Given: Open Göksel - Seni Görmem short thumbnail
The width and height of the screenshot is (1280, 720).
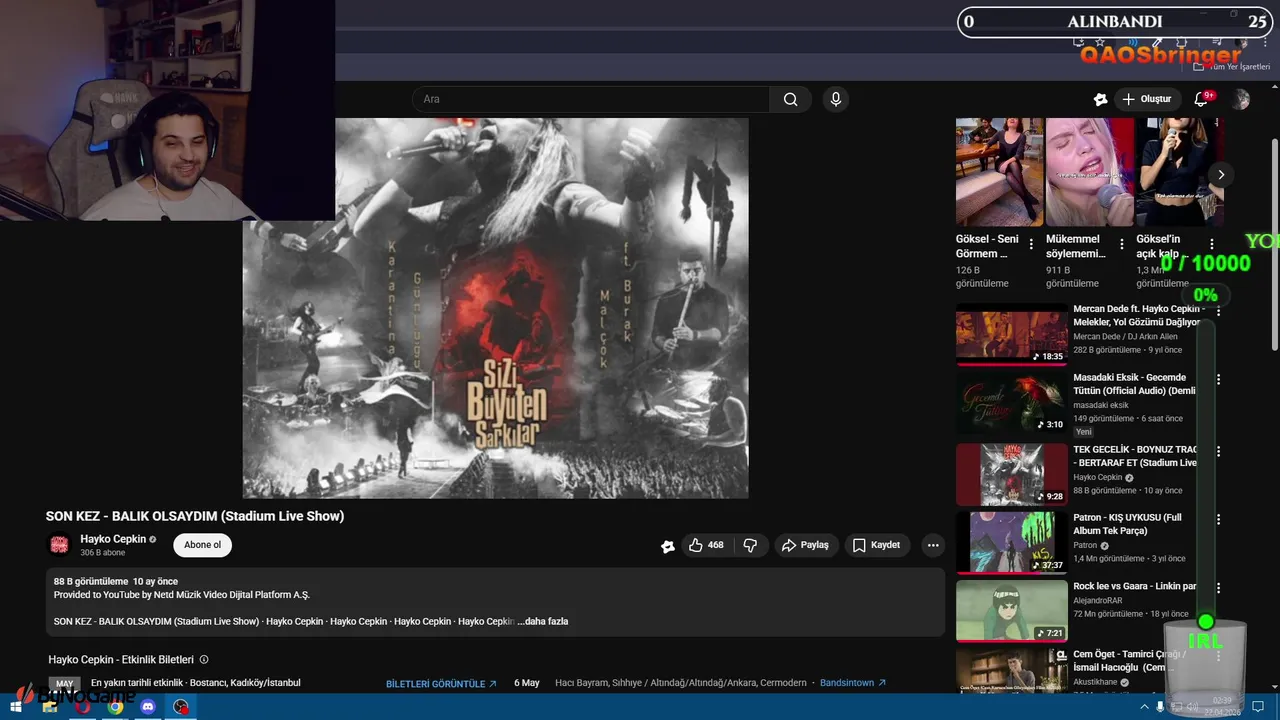Looking at the screenshot, I should pos(999,172).
